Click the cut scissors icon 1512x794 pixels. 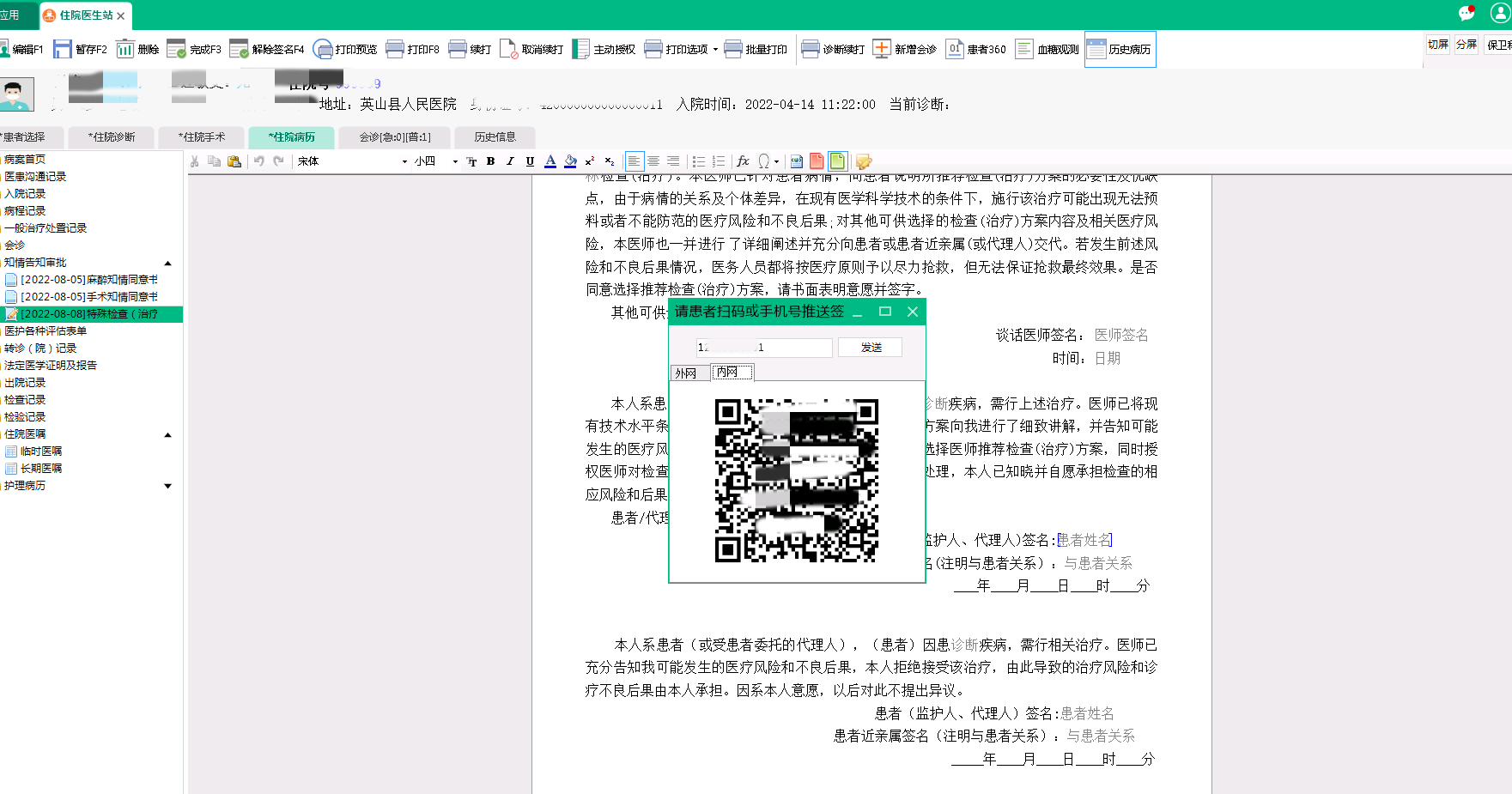195,161
